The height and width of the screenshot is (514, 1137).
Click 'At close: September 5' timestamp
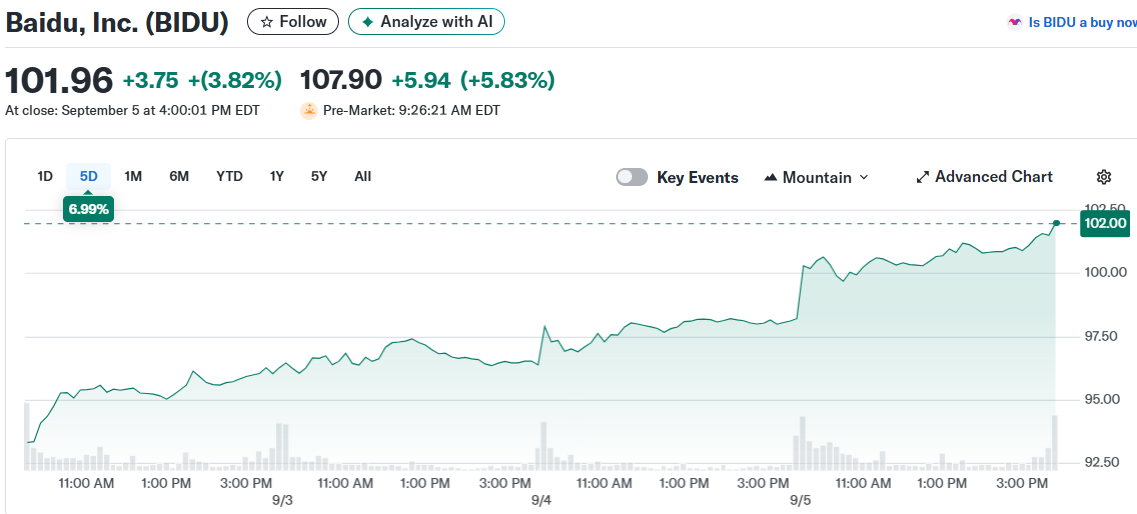coord(133,111)
